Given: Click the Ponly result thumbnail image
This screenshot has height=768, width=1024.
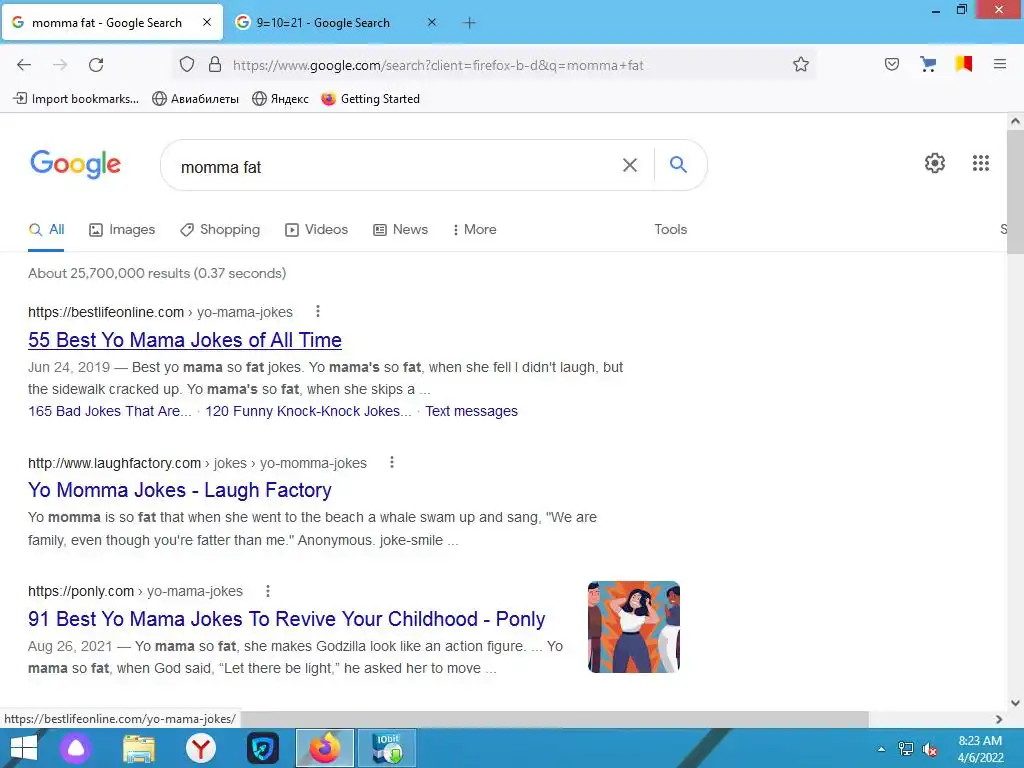Looking at the screenshot, I should click(633, 627).
